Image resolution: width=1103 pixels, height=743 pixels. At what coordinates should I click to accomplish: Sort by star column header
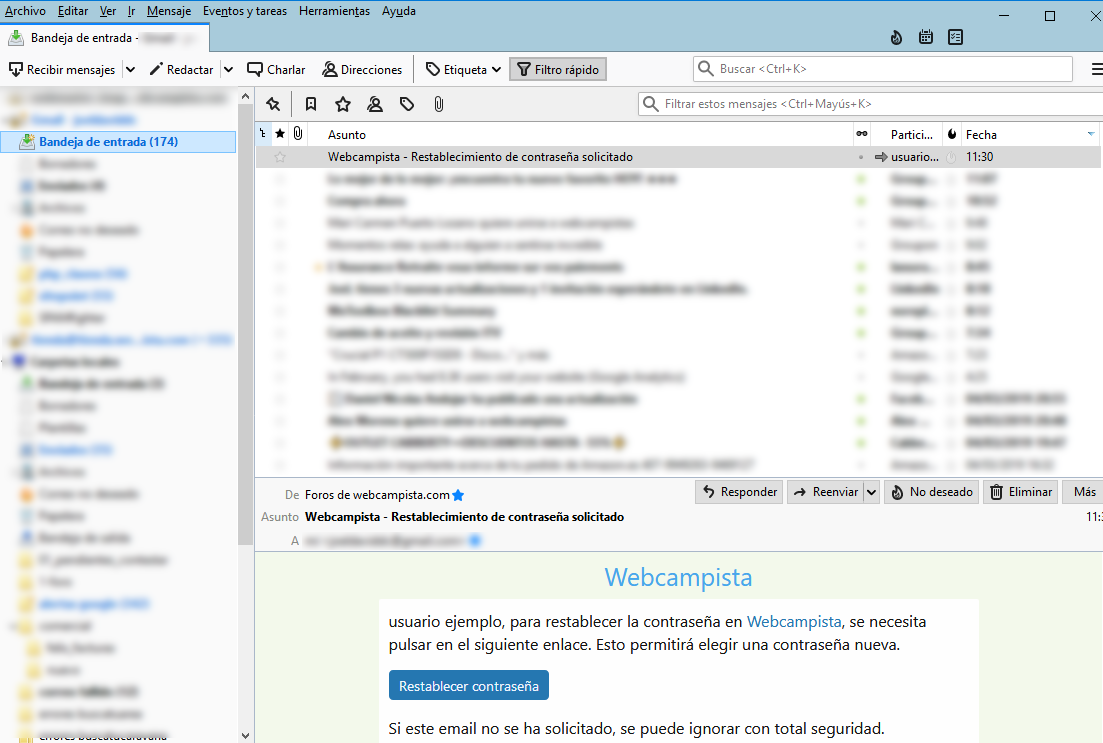(280, 134)
